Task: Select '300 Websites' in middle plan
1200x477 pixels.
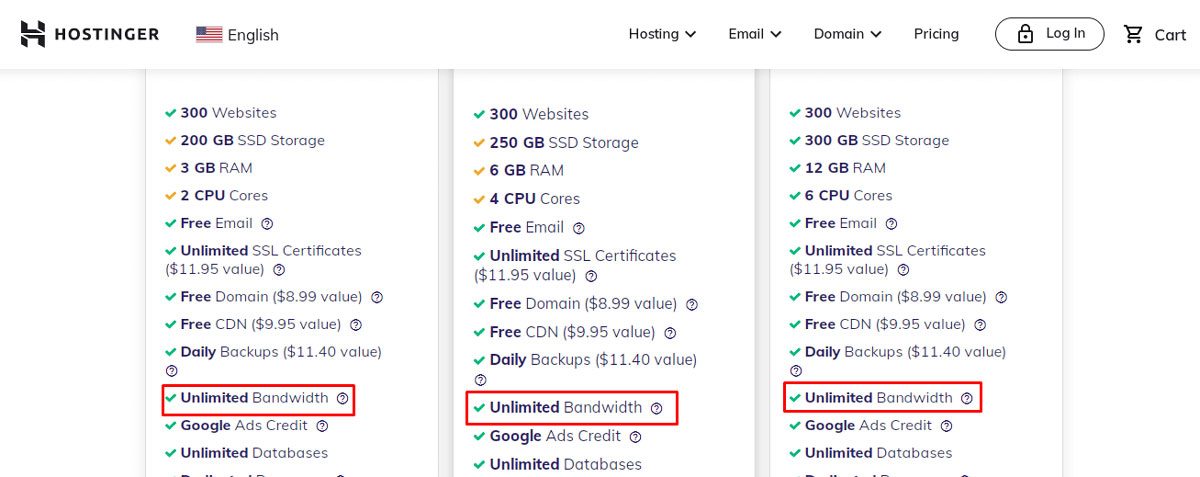Action: (539, 115)
